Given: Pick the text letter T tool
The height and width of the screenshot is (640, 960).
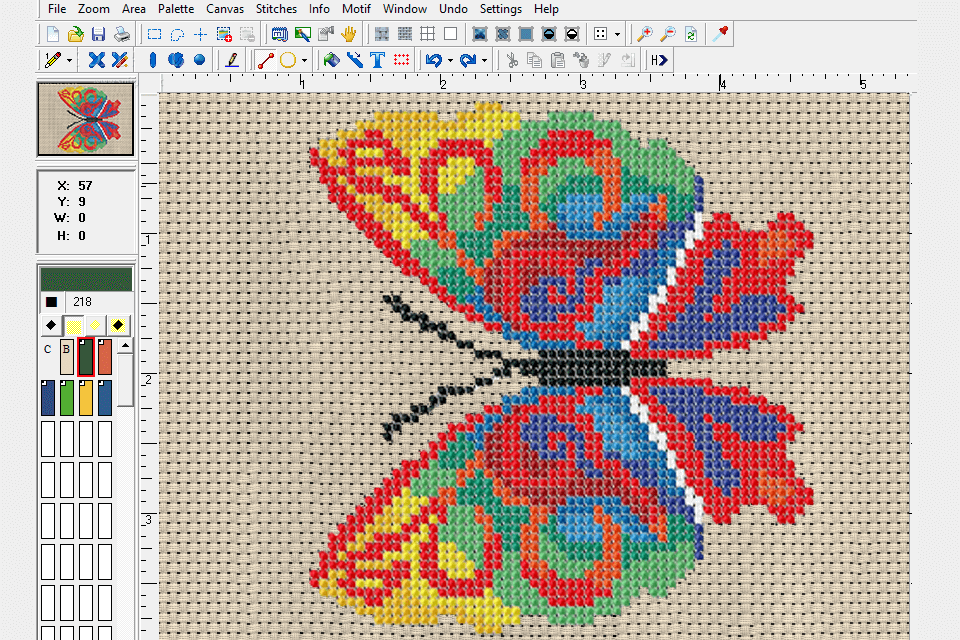Looking at the screenshot, I should 377,60.
